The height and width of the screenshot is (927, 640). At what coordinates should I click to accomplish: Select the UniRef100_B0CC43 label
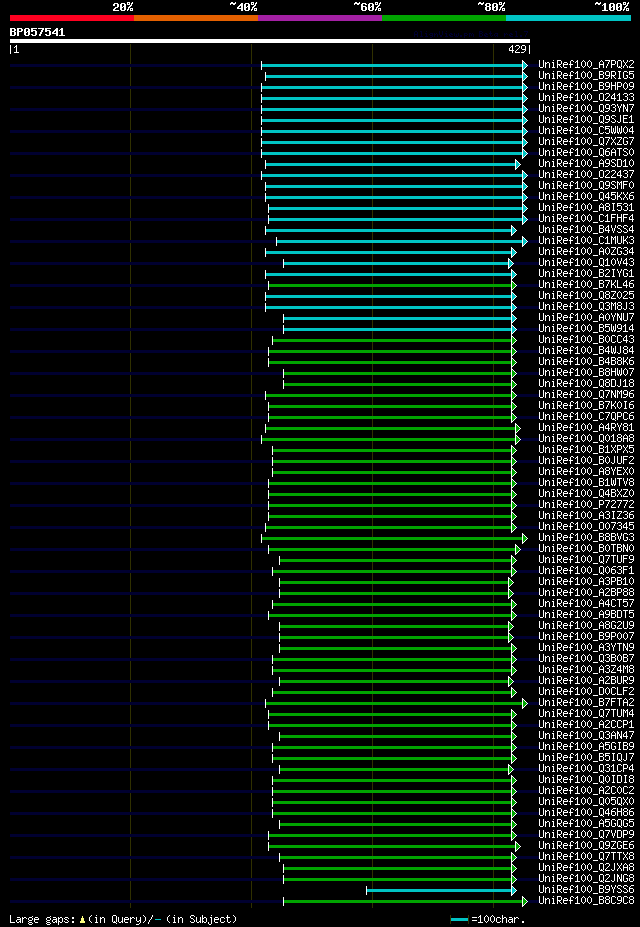[586, 340]
